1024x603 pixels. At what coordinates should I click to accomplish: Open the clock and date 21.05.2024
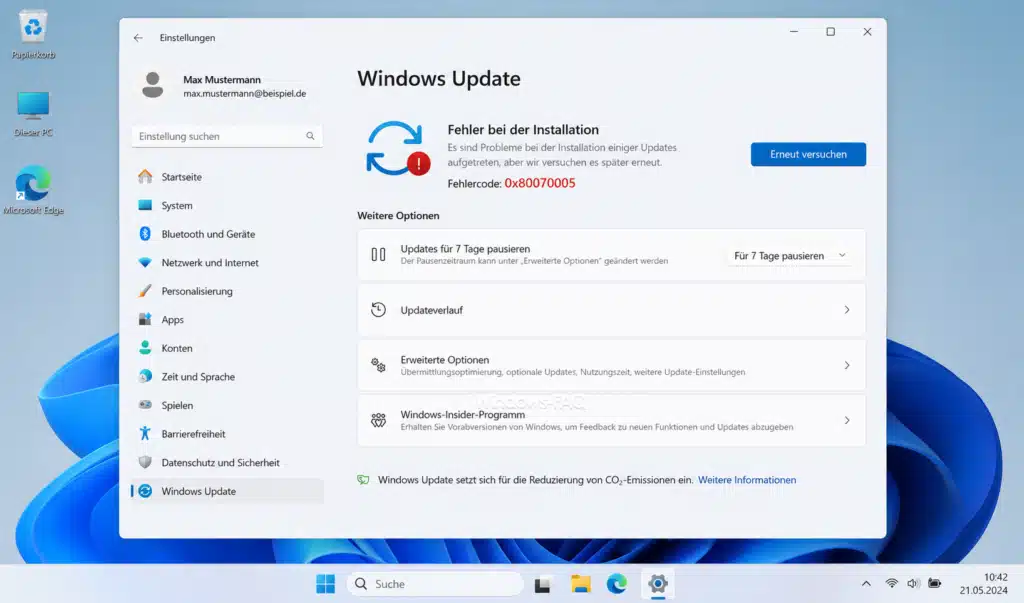984,583
